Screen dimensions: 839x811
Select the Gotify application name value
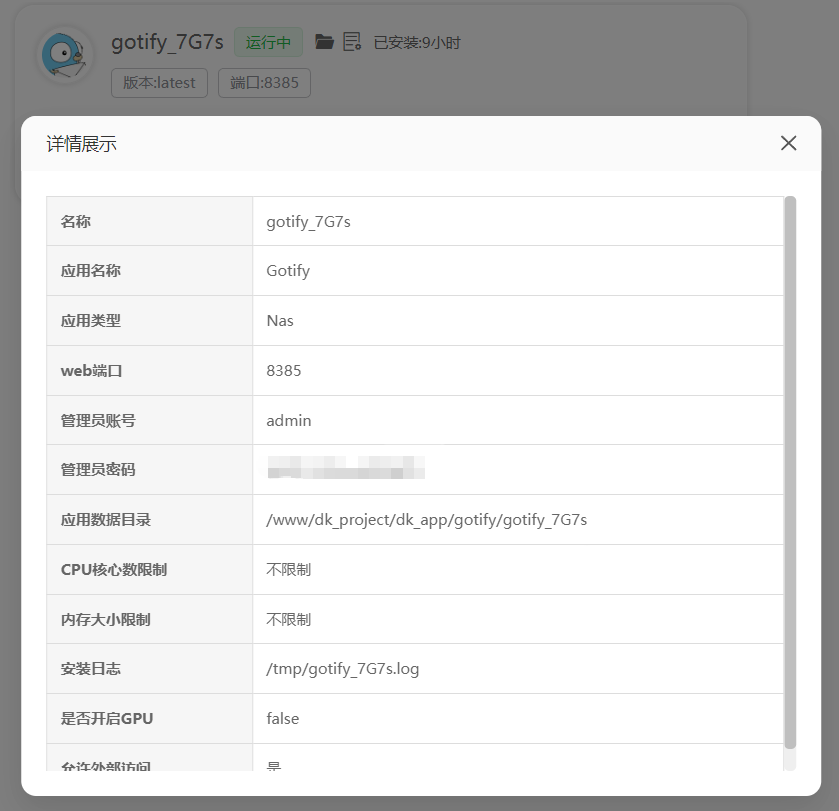coord(288,271)
